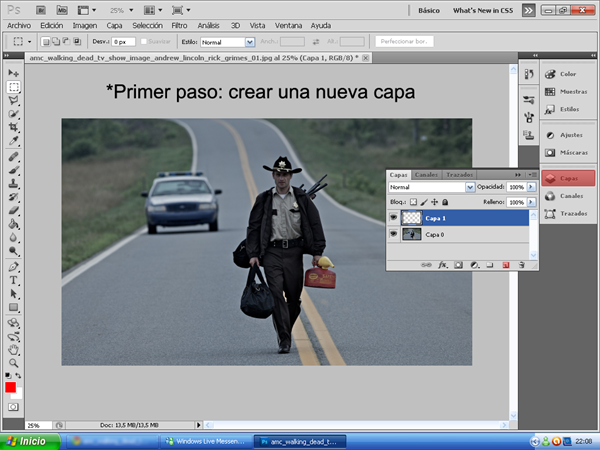
Task: Toggle lock transparent pixels in Capas panel
Action: tap(412, 202)
